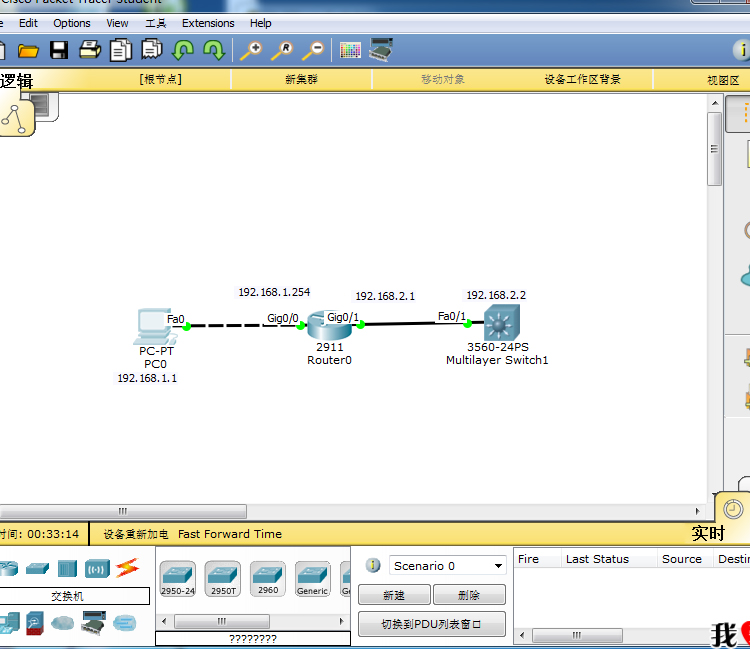Viewport: 750px width, 649px height.
Task: Pick the 2950-24 switch model
Action: click(x=177, y=579)
